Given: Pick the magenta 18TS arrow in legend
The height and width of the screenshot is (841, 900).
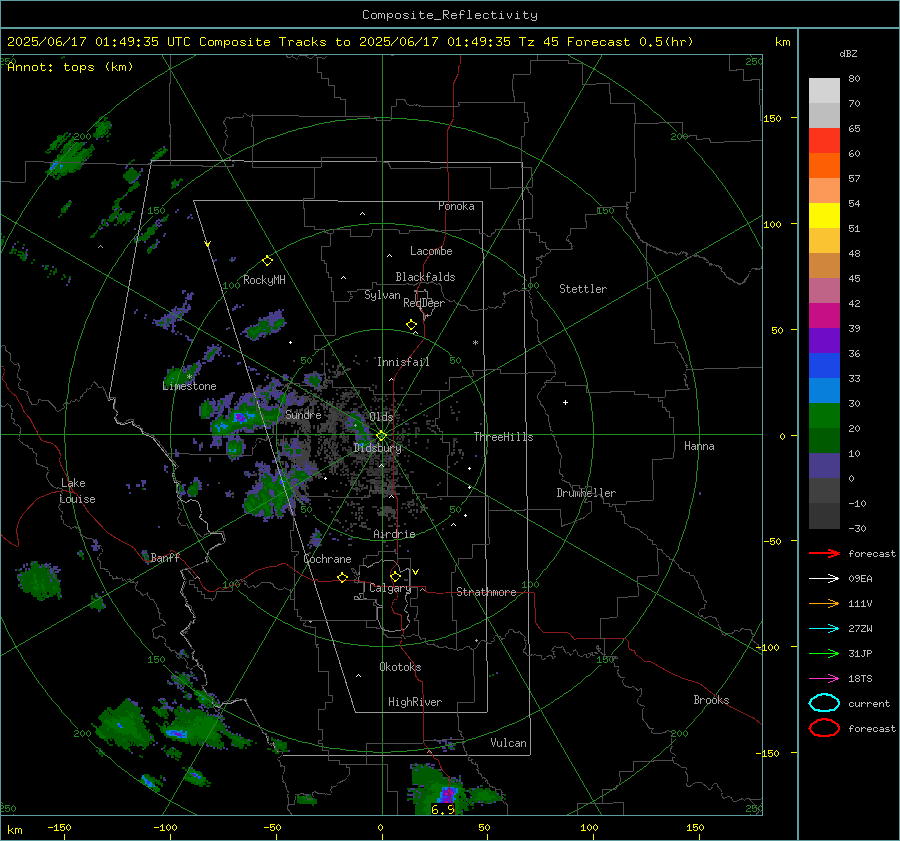Looking at the screenshot, I should coord(824,679).
